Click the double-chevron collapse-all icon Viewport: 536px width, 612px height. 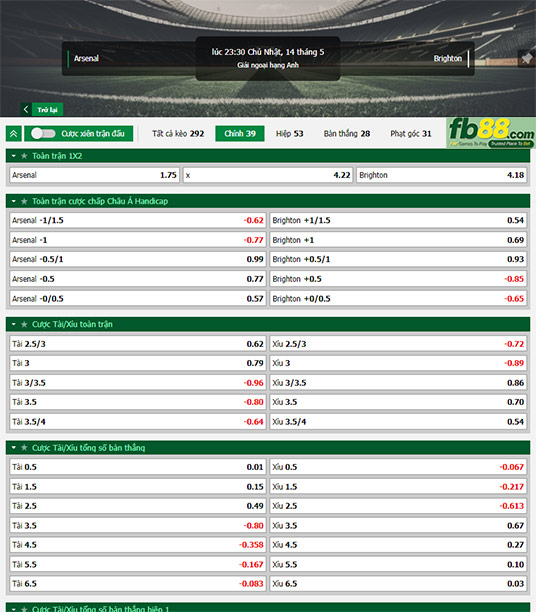click(14, 133)
